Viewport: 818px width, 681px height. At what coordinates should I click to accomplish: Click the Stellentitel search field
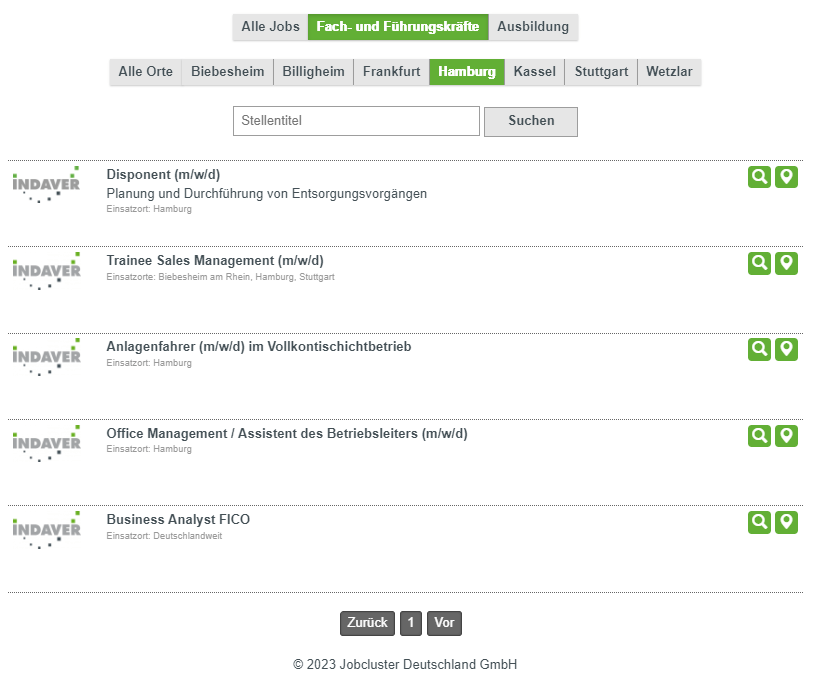pos(356,120)
